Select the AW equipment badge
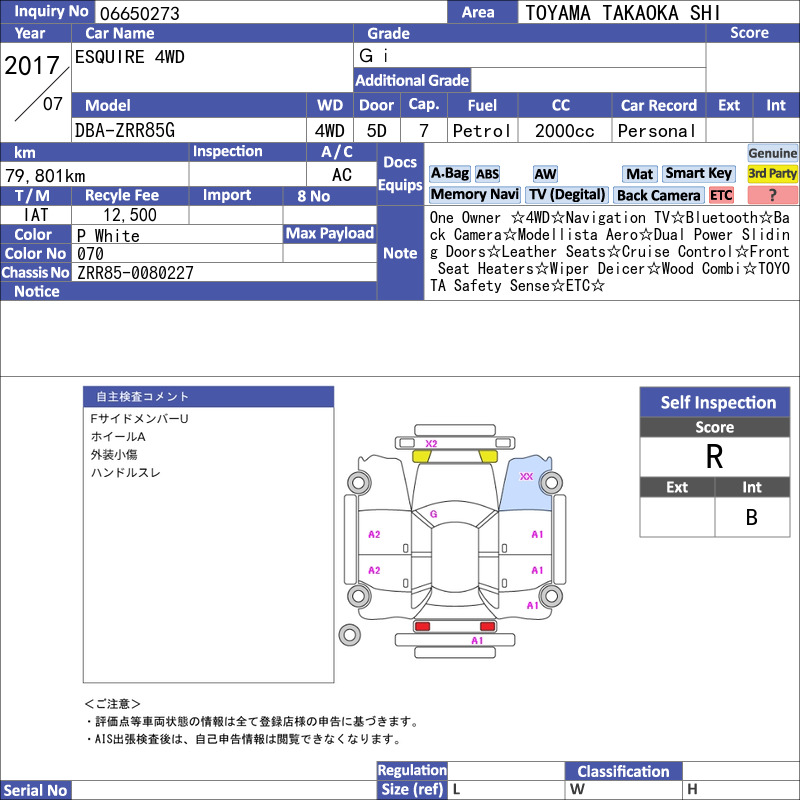 coord(545,174)
